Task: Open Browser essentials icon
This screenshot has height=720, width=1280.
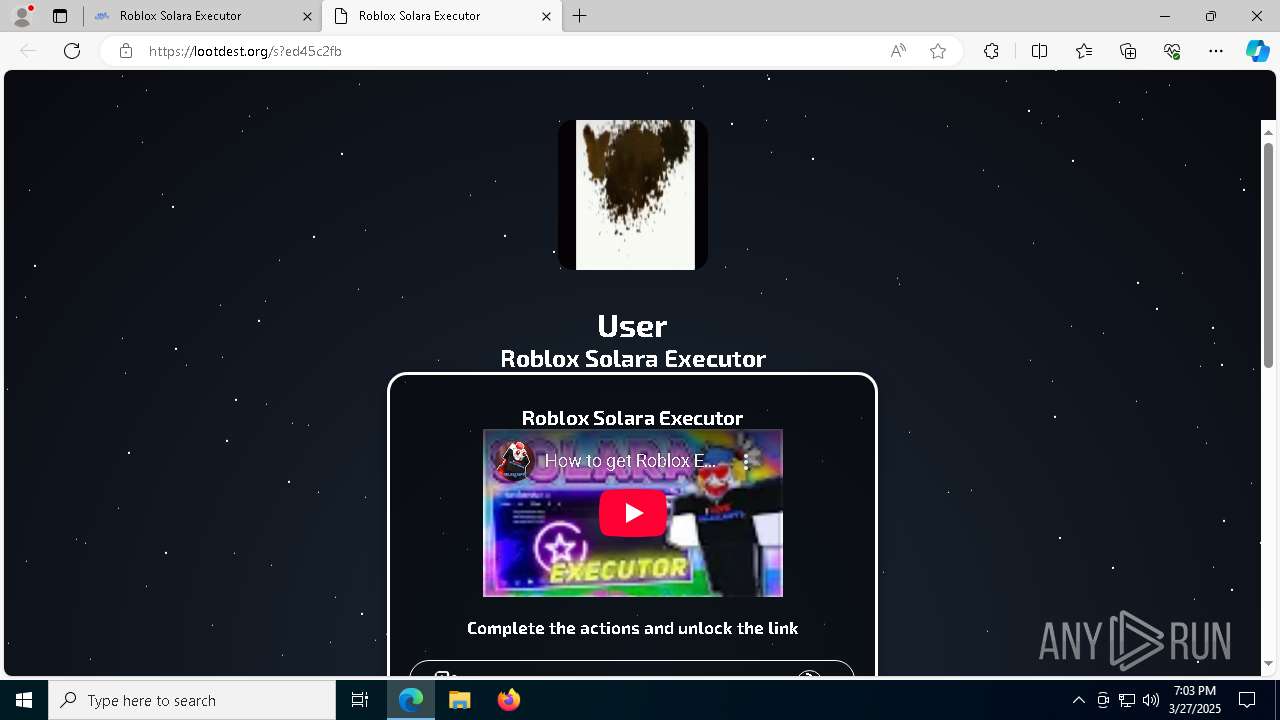Action: coord(1172,51)
